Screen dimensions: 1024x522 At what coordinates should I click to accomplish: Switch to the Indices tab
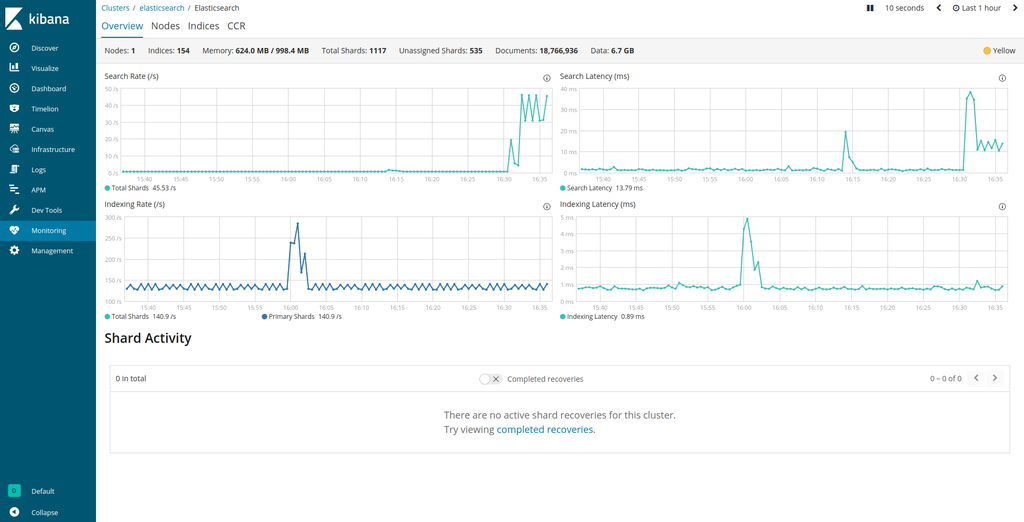tap(204, 26)
